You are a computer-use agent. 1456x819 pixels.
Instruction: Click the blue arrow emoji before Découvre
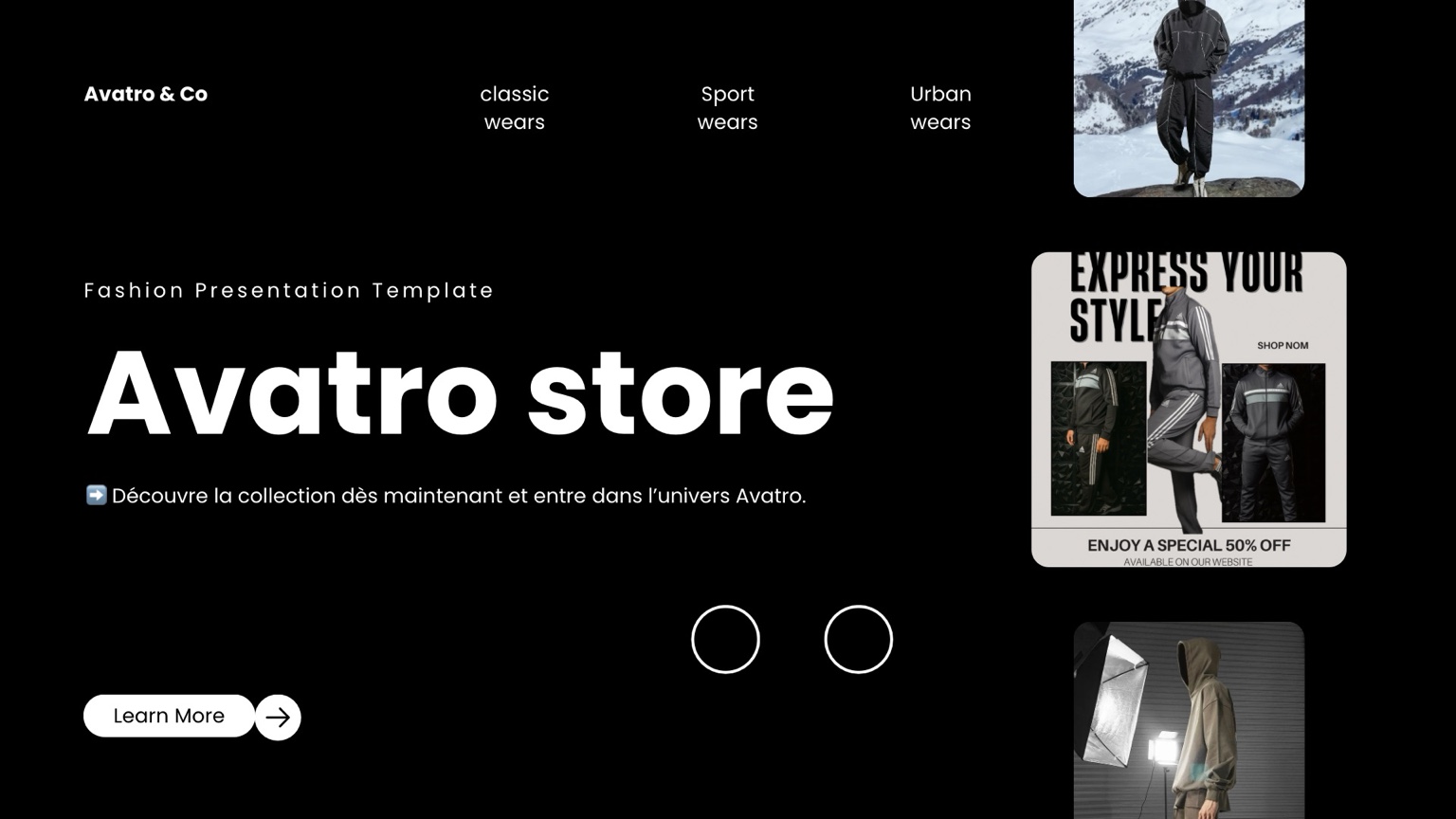[x=96, y=496]
